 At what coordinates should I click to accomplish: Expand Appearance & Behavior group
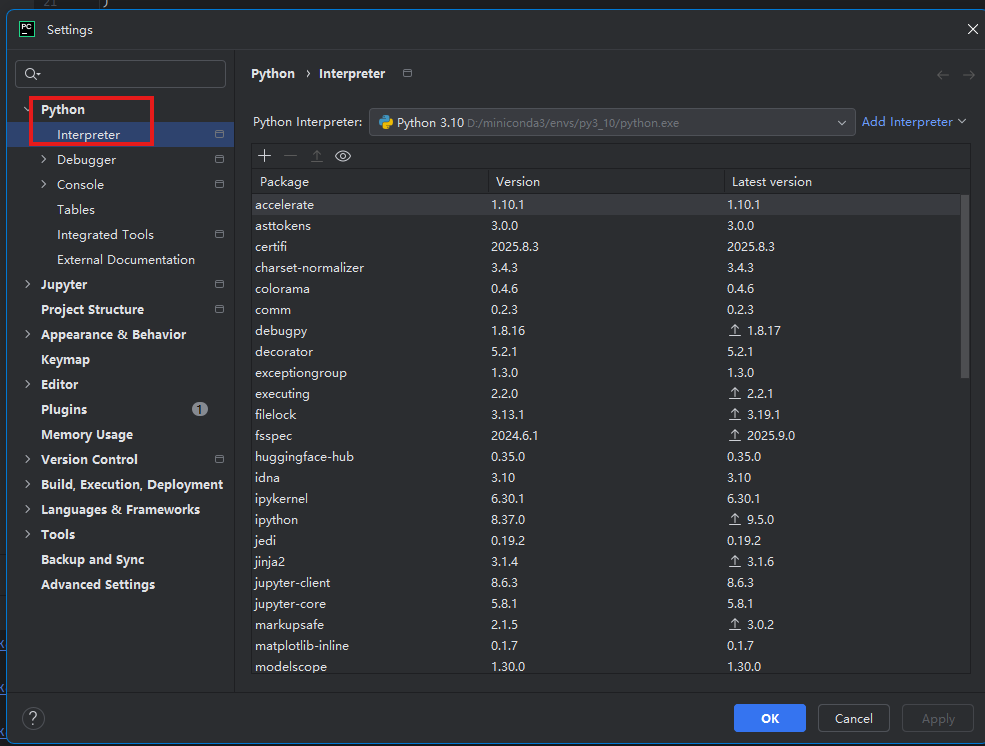tap(27, 335)
